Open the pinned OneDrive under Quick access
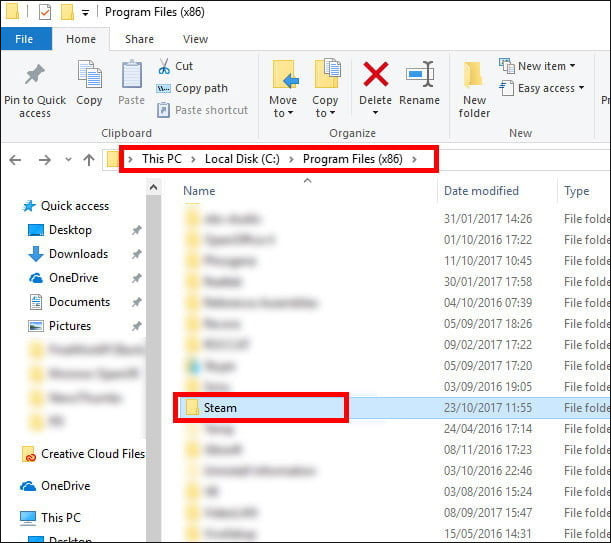The width and height of the screenshot is (611, 543). [64, 278]
